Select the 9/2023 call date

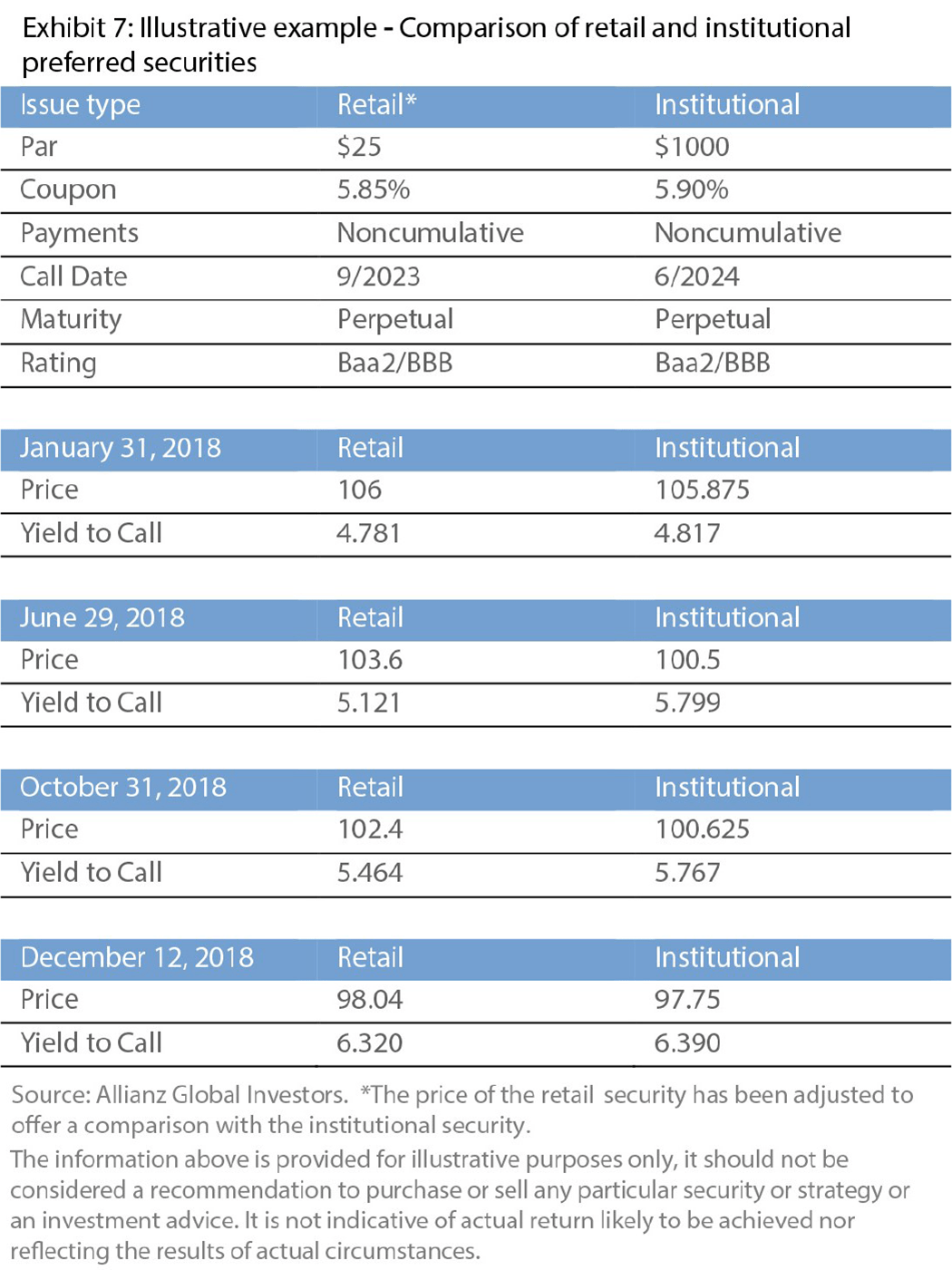click(x=378, y=276)
